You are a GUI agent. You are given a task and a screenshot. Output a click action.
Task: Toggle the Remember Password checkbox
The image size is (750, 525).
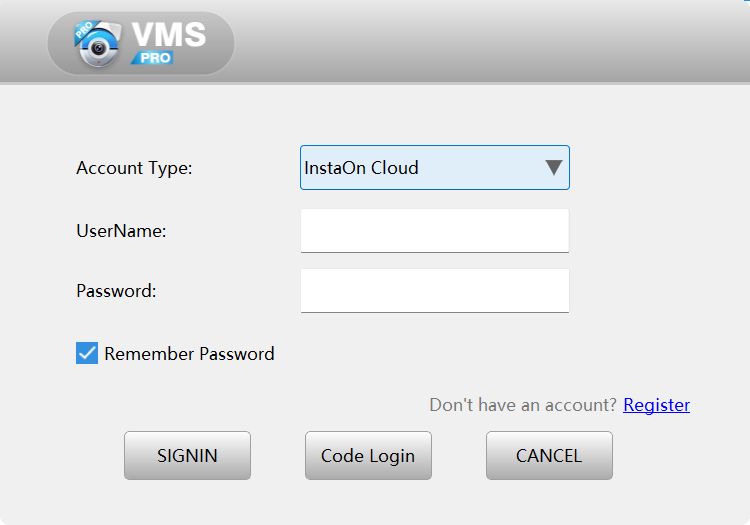[87, 353]
